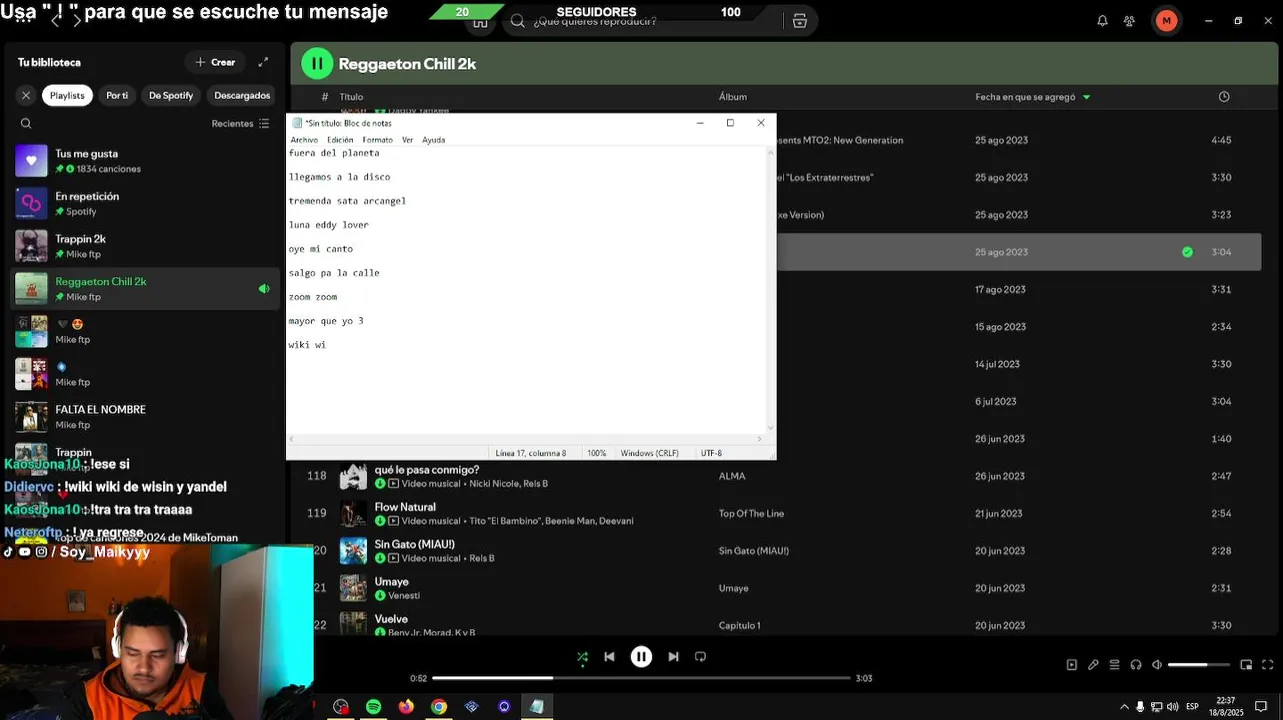This screenshot has height=720, width=1283.
Task: Open Ayuda menu in Notepad
Action: (433, 140)
